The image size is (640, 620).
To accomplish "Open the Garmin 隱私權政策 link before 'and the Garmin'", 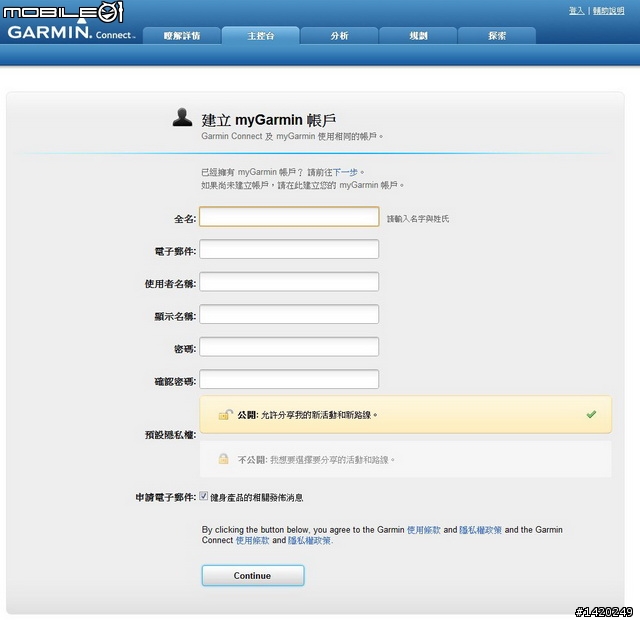I will [x=480, y=529].
